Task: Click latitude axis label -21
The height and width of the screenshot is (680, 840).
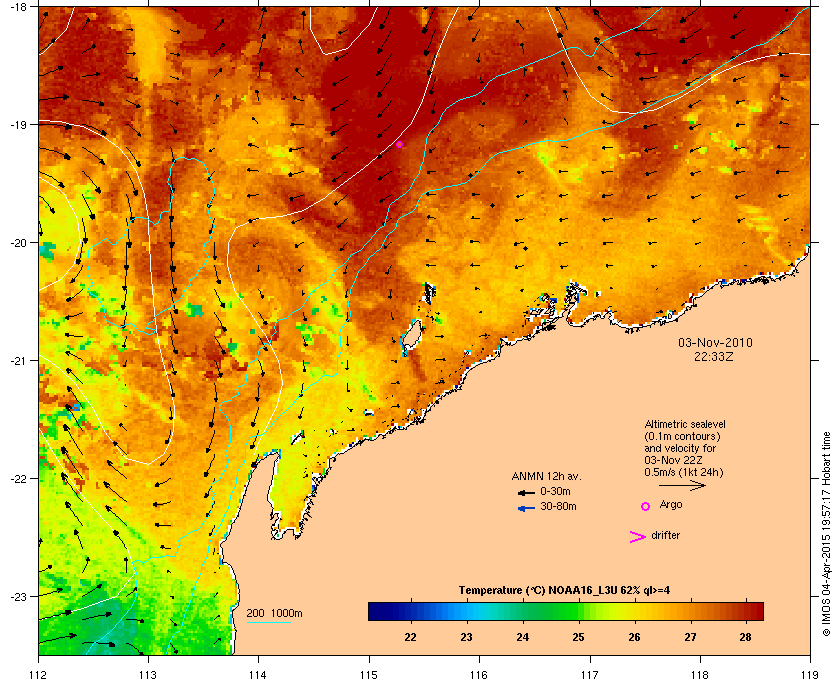Action: point(18,361)
